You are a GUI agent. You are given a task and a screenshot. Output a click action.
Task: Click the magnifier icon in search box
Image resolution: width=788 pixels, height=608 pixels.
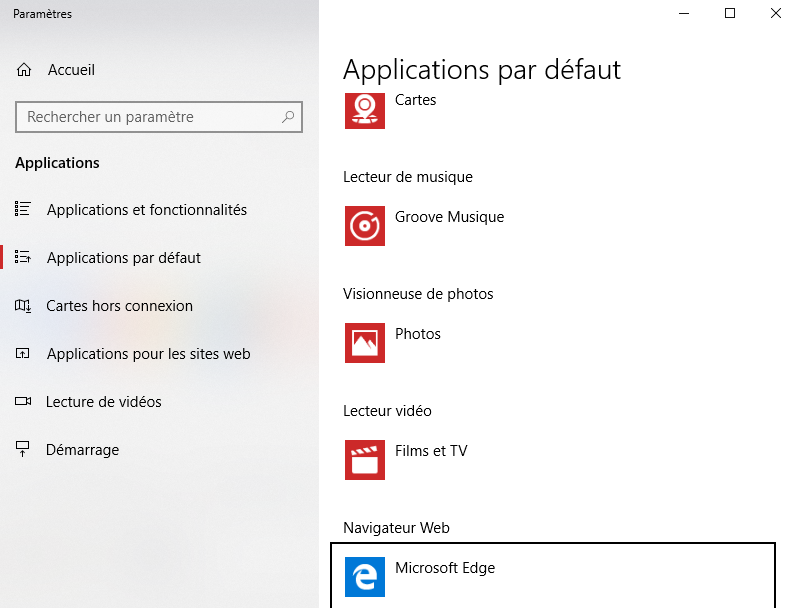[288, 117]
